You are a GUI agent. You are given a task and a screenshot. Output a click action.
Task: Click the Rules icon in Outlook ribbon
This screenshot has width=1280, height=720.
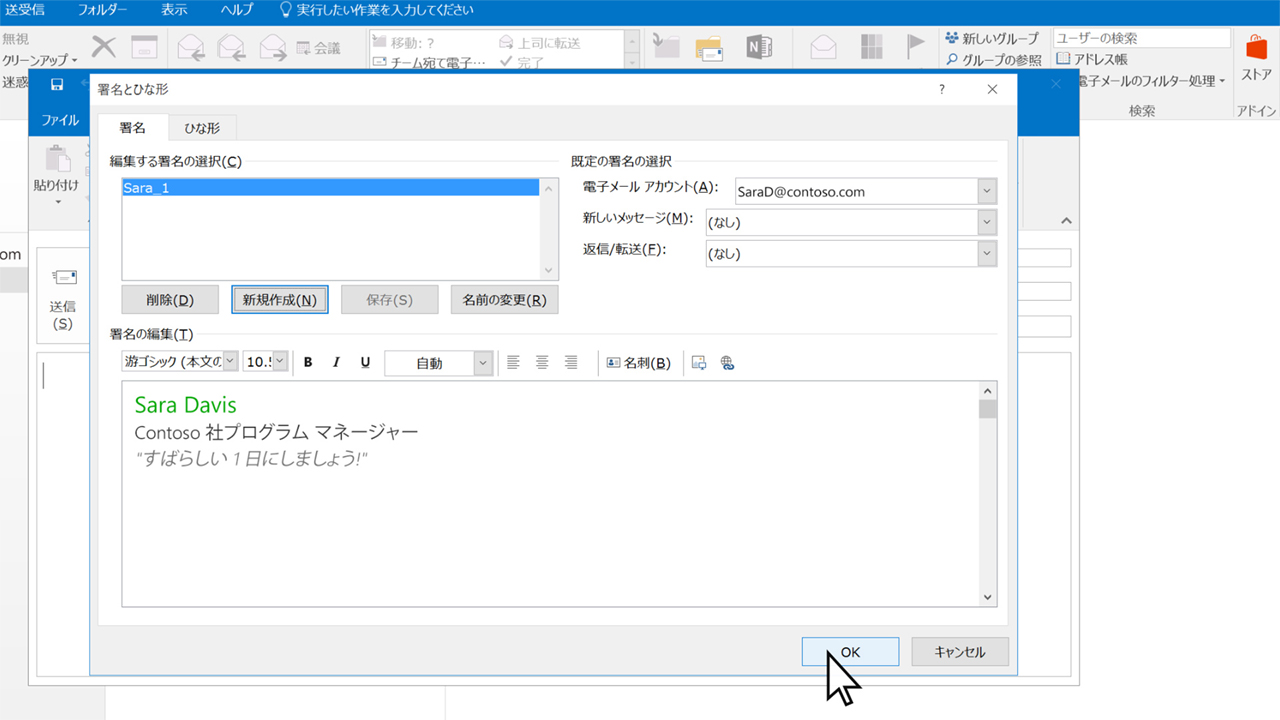[x=709, y=47]
